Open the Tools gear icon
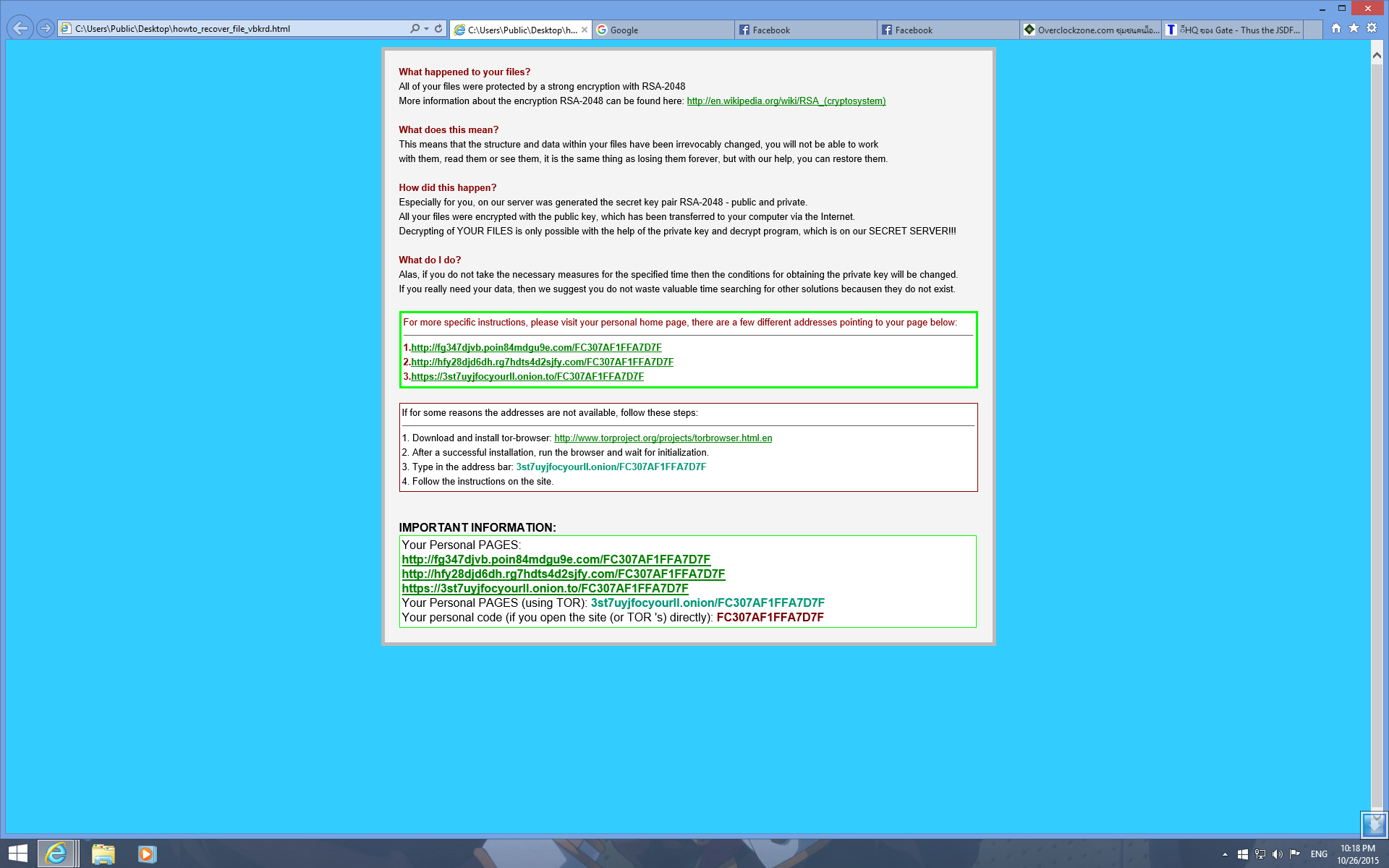This screenshot has height=868, width=1389. click(x=1372, y=28)
